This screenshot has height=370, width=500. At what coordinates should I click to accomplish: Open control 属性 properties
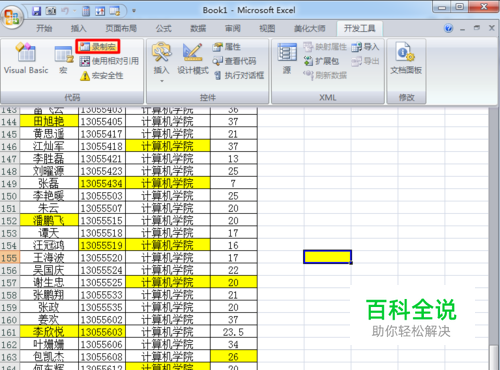[x=227, y=47]
